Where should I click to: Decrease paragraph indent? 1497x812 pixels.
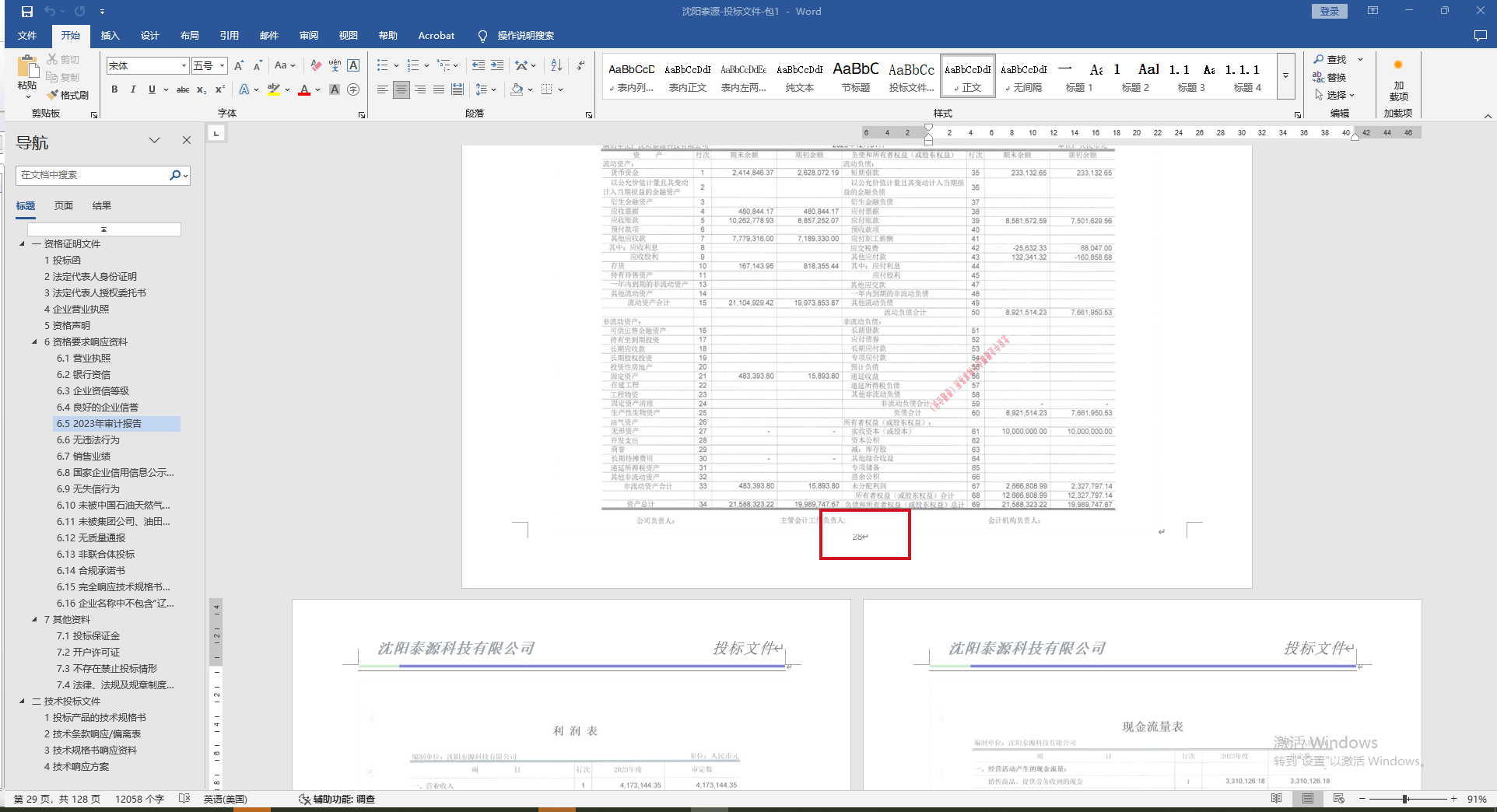click(478, 66)
